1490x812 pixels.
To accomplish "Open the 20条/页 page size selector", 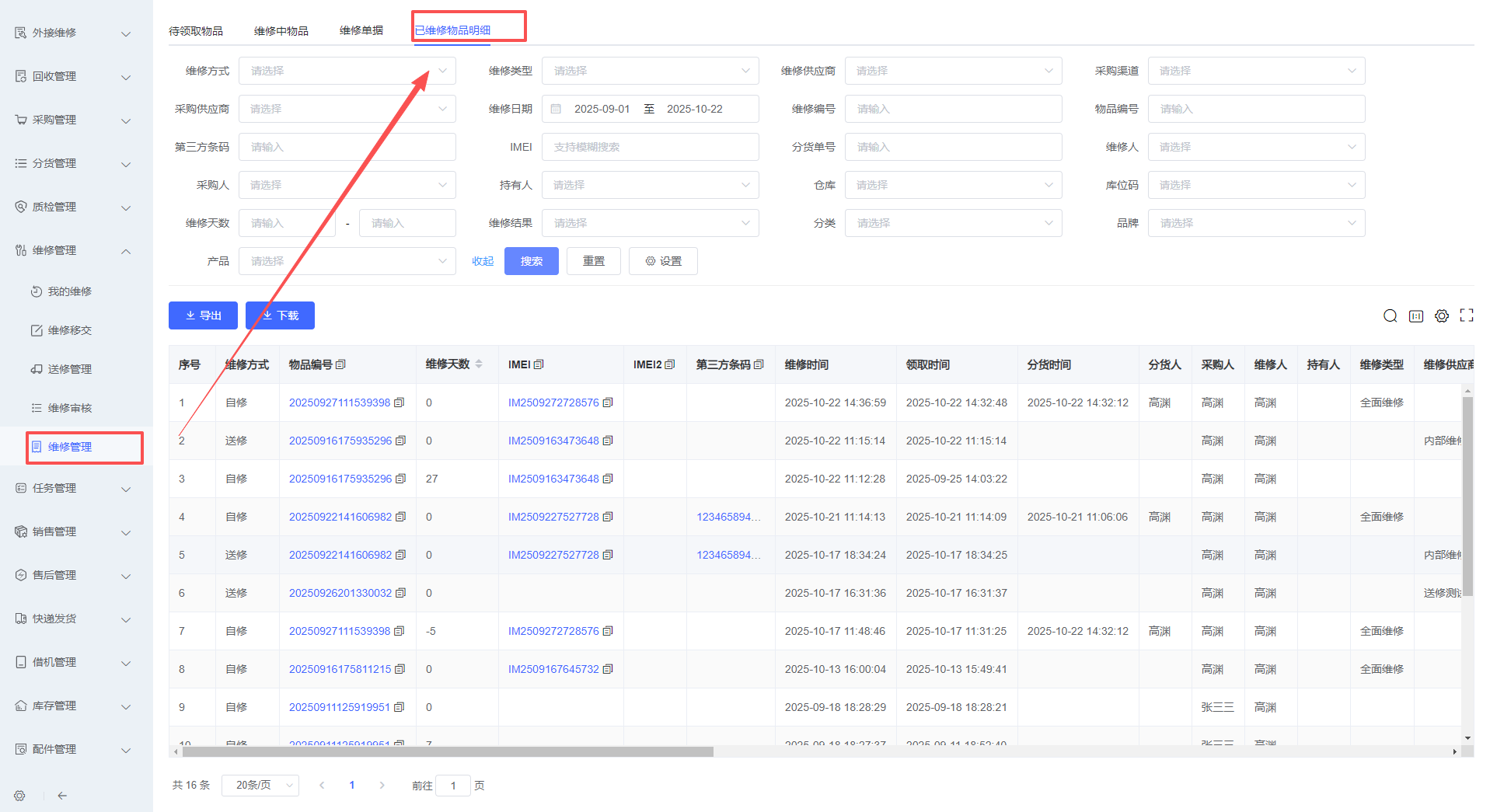I will pyautogui.click(x=260, y=786).
